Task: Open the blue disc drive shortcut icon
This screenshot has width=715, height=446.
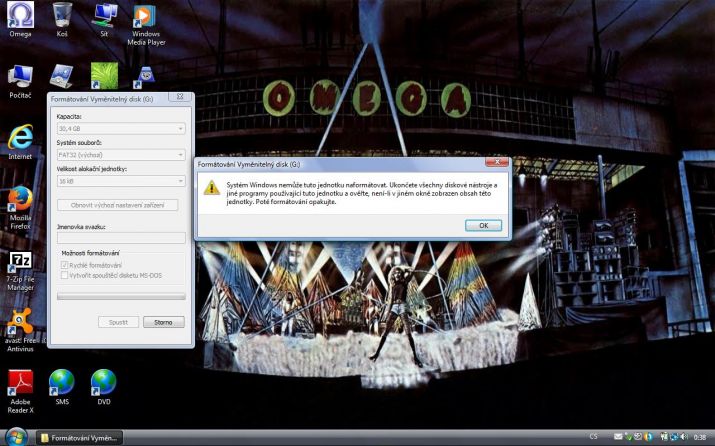Action: (x=145, y=77)
